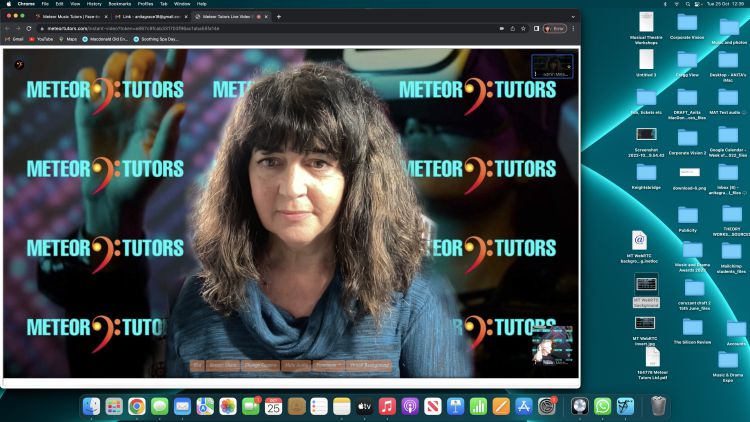Select the Knightsbridge desktop folder
The height and width of the screenshot is (422, 750).
tap(646, 177)
